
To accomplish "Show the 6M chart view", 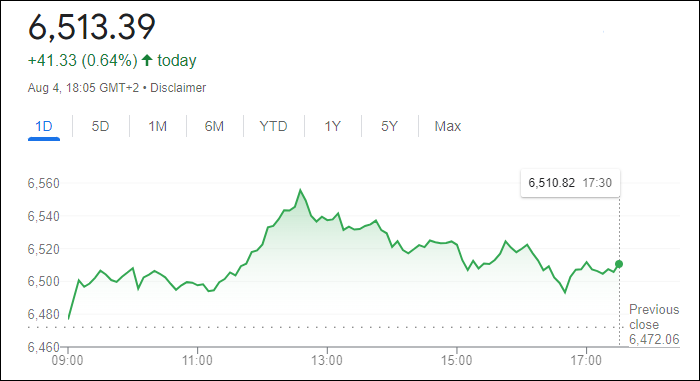I will pyautogui.click(x=214, y=126).
